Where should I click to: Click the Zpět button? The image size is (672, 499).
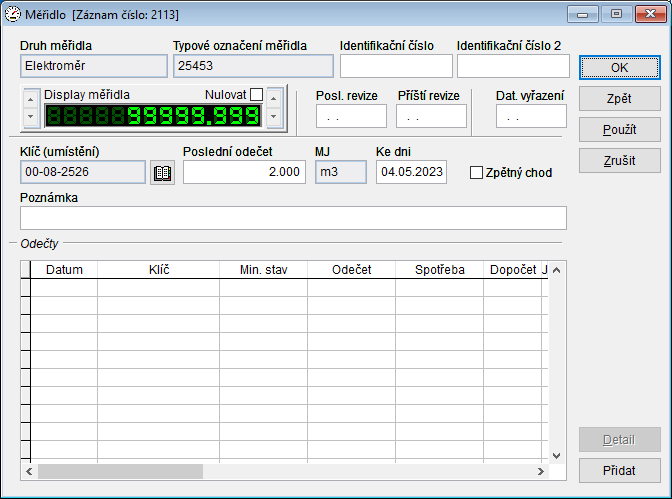click(619, 99)
